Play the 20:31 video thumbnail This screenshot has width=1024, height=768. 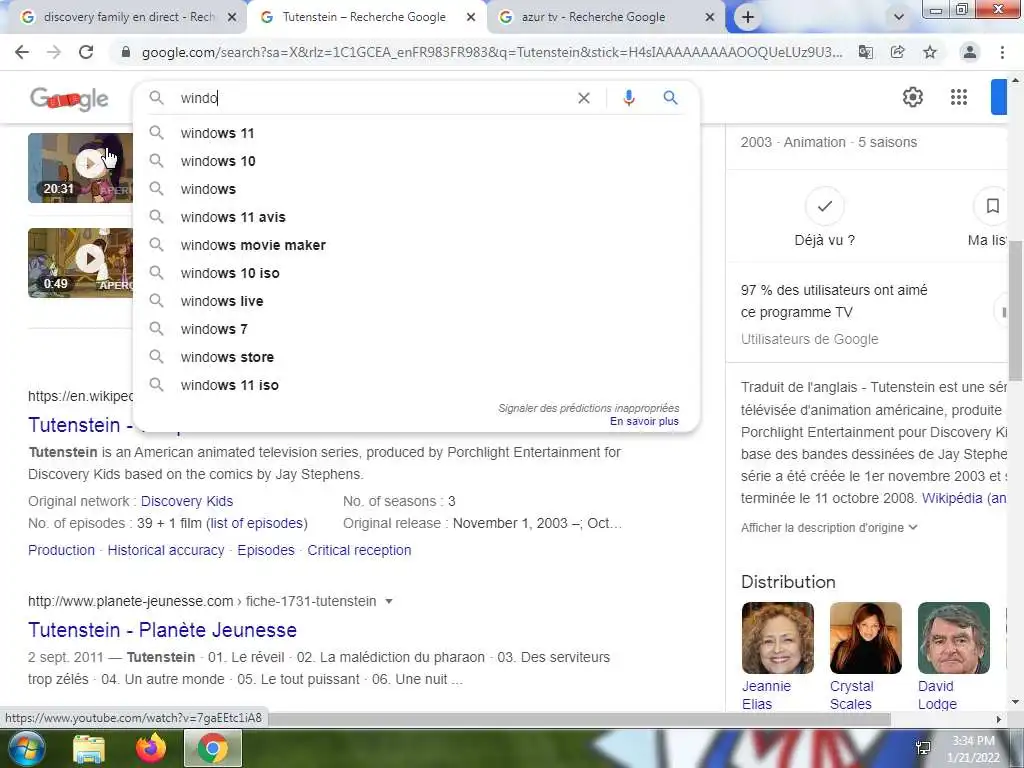click(x=80, y=168)
